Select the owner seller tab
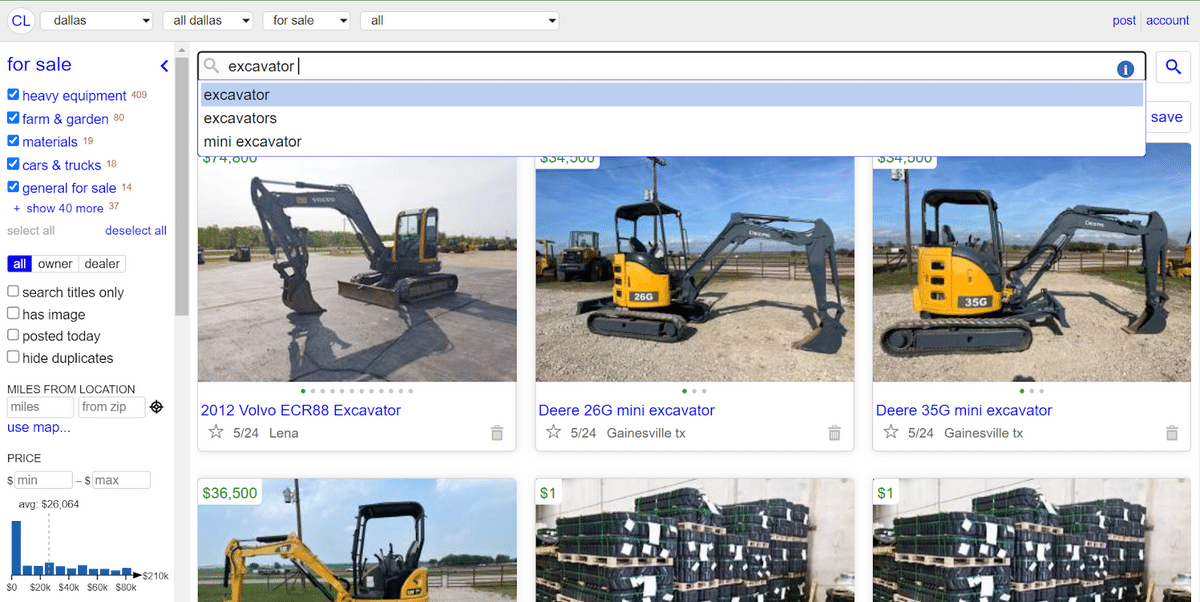1200x602 pixels. coord(55,264)
